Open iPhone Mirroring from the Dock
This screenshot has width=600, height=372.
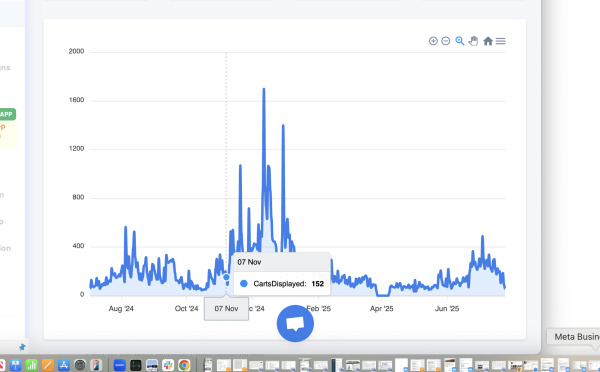(96, 365)
